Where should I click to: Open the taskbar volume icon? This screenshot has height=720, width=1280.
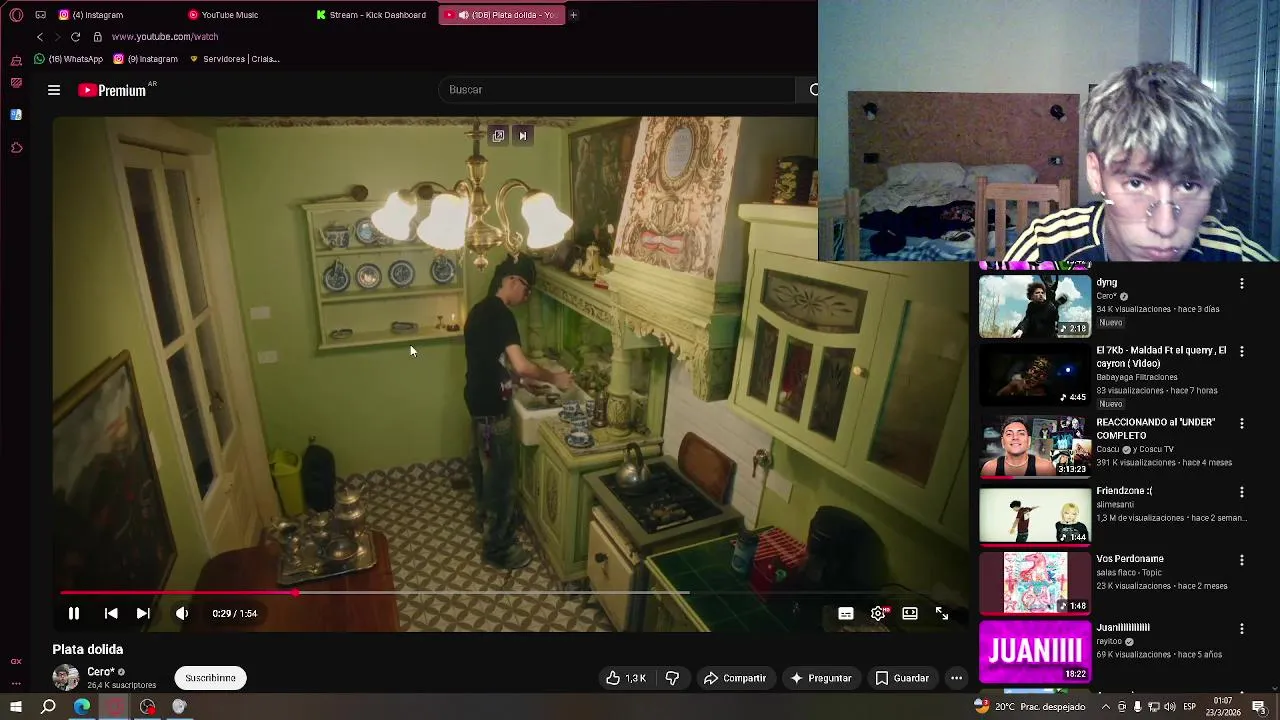pyautogui.click(x=1169, y=707)
